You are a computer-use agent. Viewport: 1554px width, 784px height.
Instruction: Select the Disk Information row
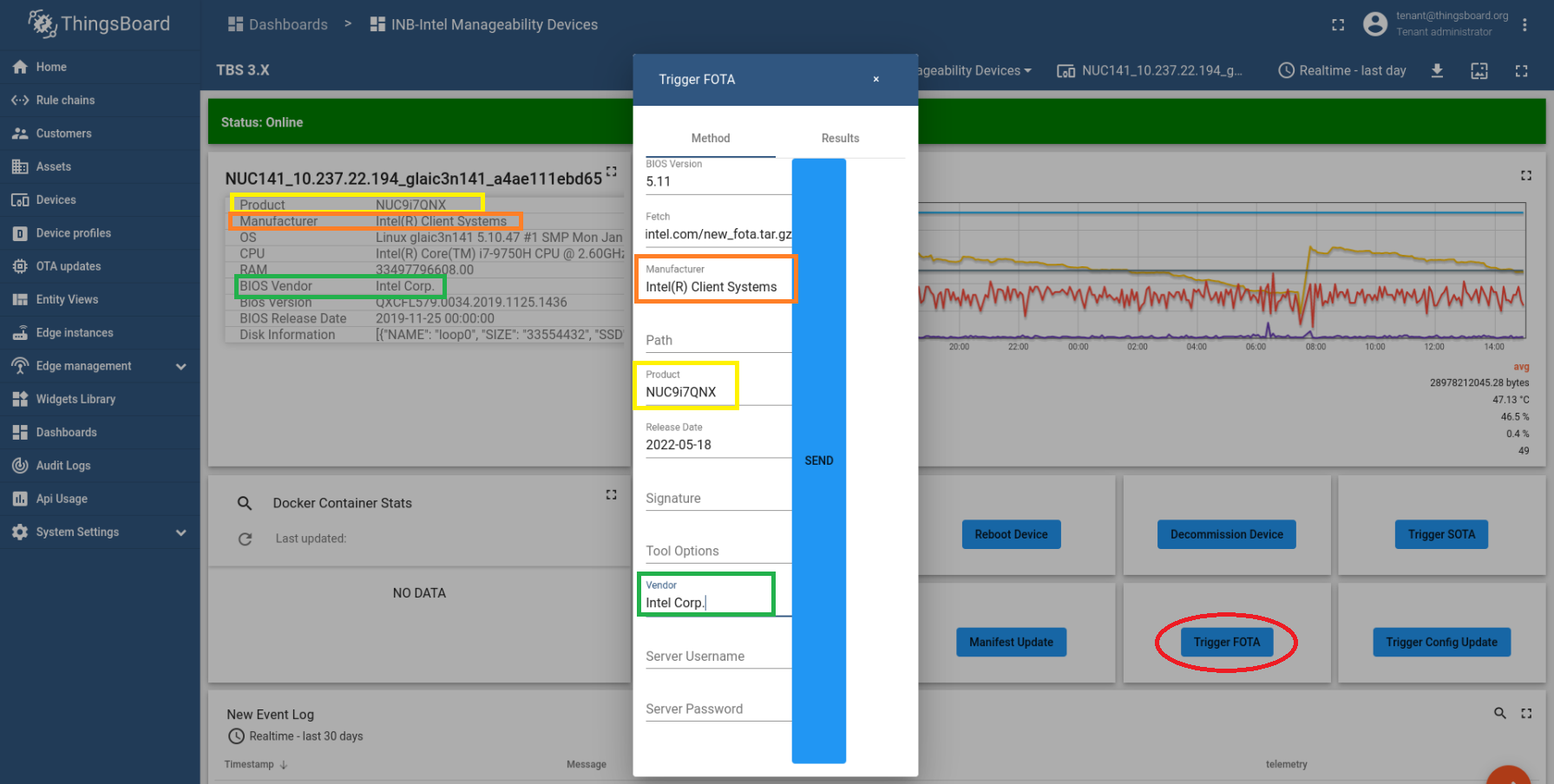[424, 335]
